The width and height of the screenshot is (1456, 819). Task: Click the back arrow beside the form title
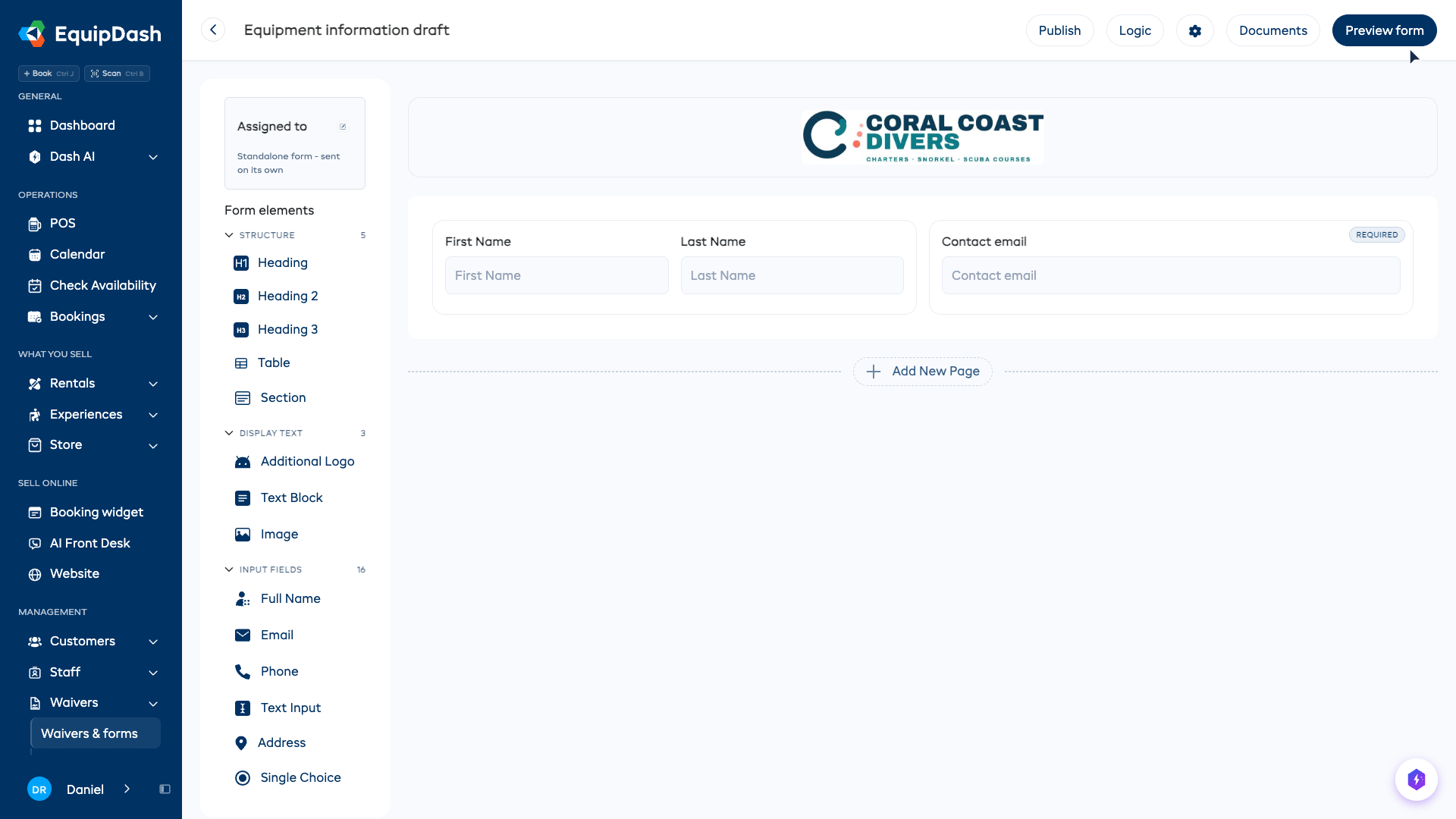tap(213, 30)
